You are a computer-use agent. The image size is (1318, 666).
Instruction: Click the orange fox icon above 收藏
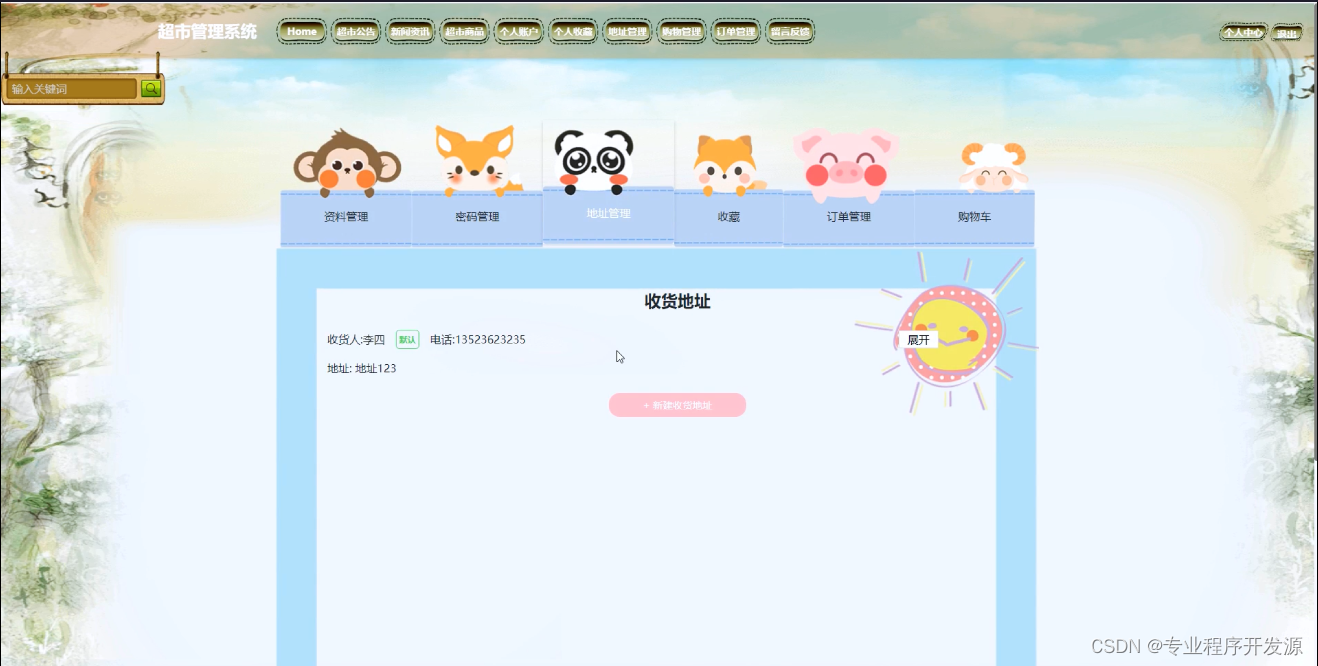[x=727, y=165]
